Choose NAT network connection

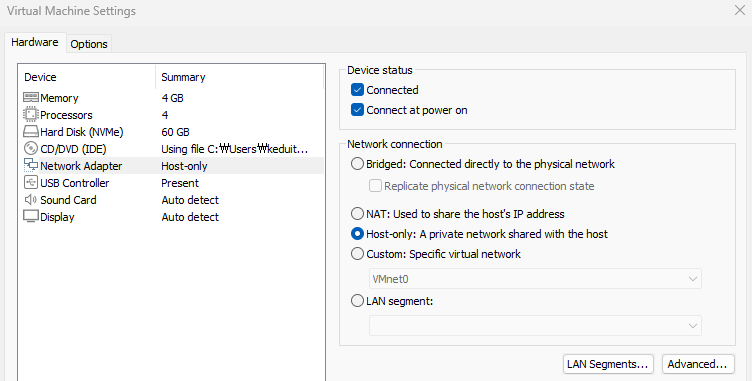pyautogui.click(x=357, y=214)
